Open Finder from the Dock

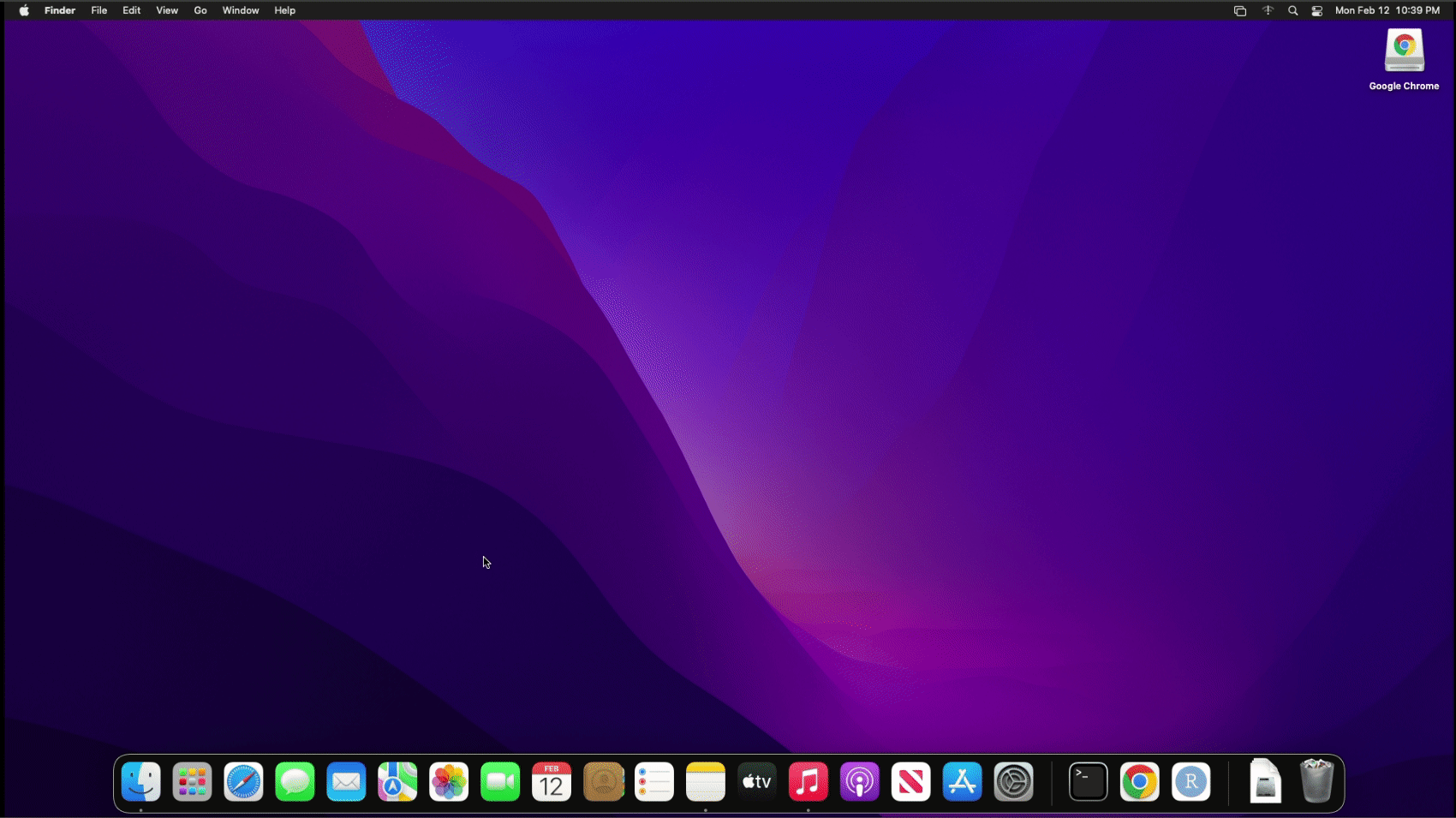pyautogui.click(x=141, y=781)
